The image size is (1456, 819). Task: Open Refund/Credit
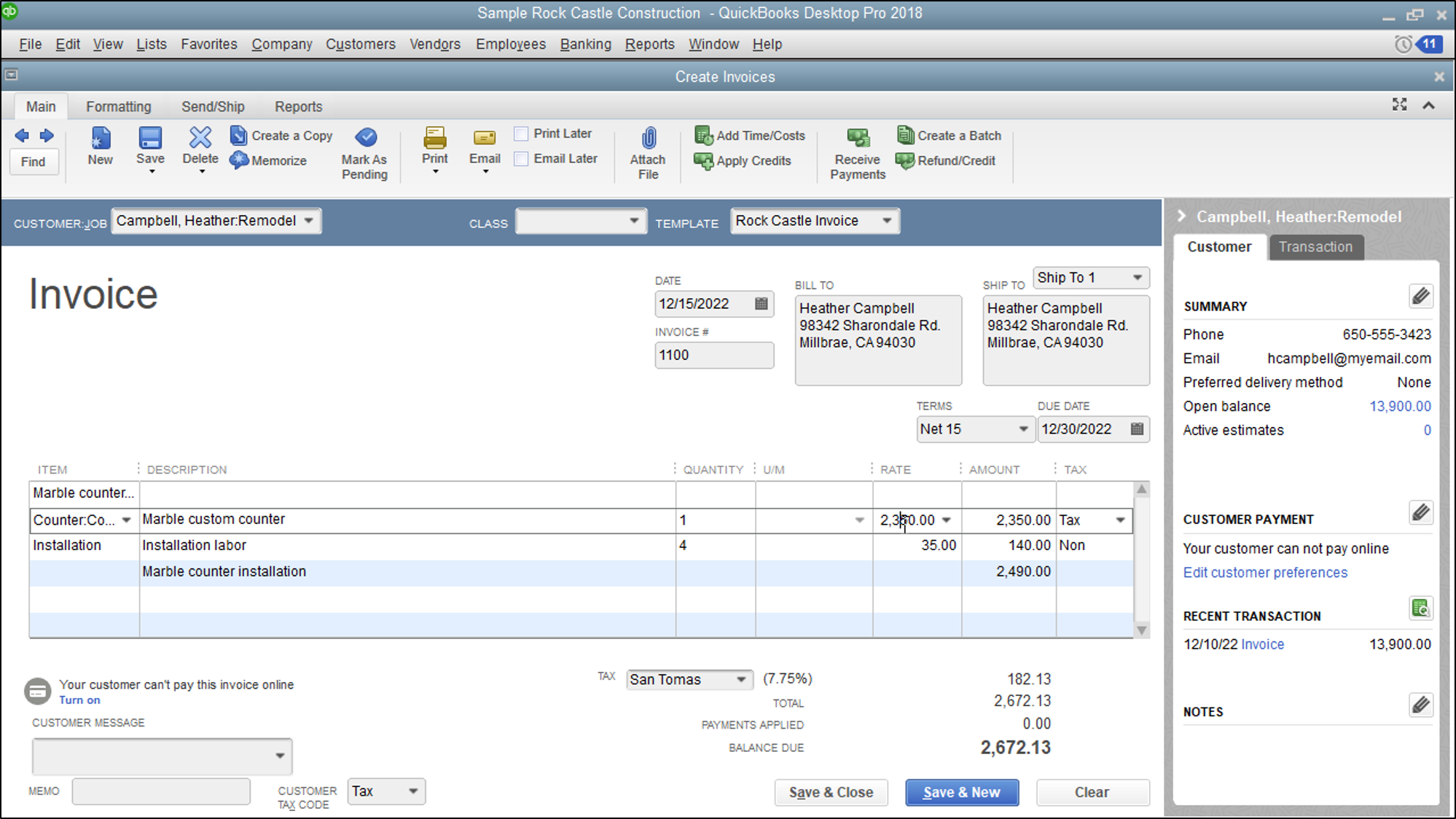(x=945, y=161)
